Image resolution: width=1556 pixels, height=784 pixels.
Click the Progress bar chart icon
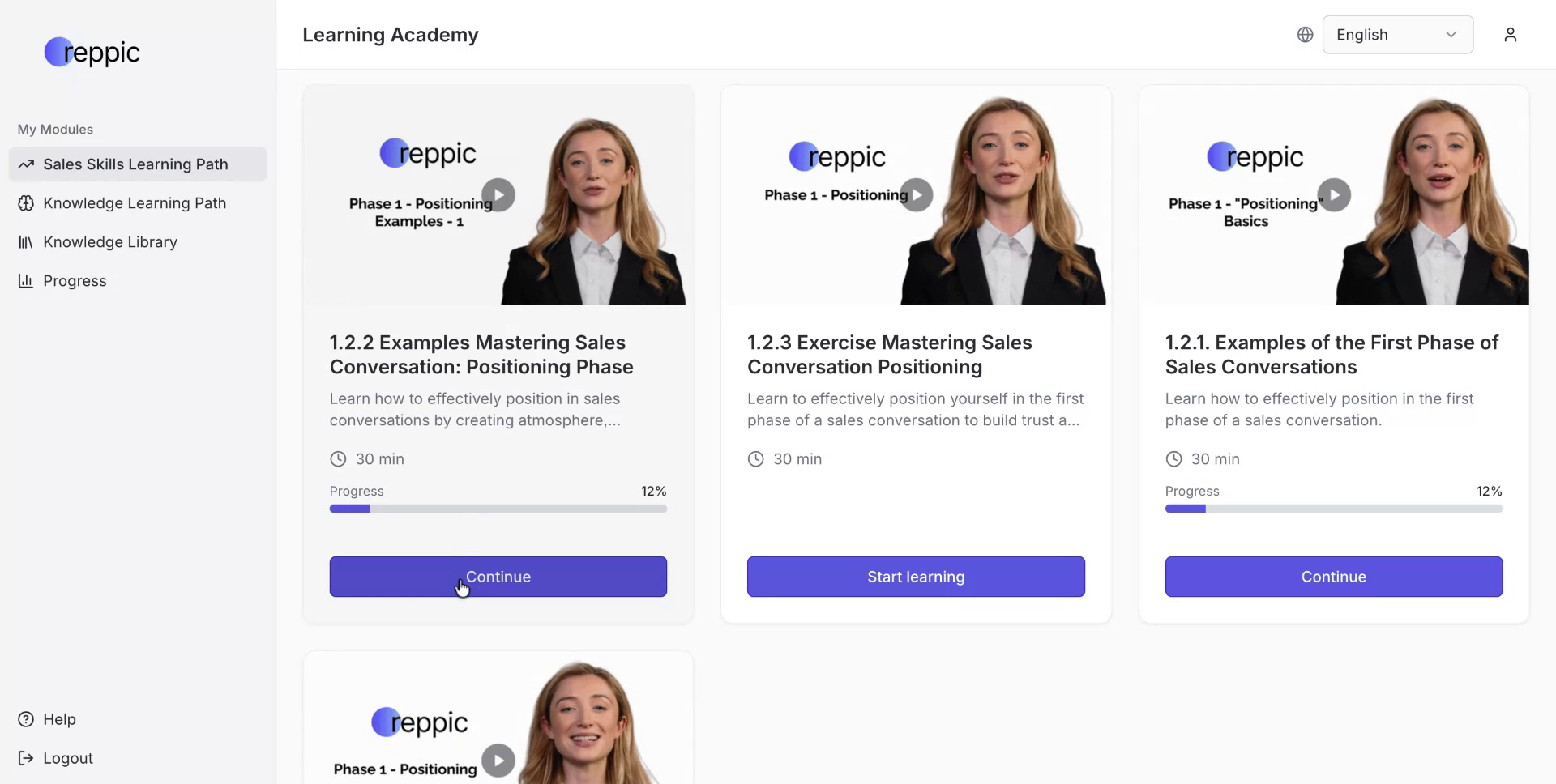(26, 281)
